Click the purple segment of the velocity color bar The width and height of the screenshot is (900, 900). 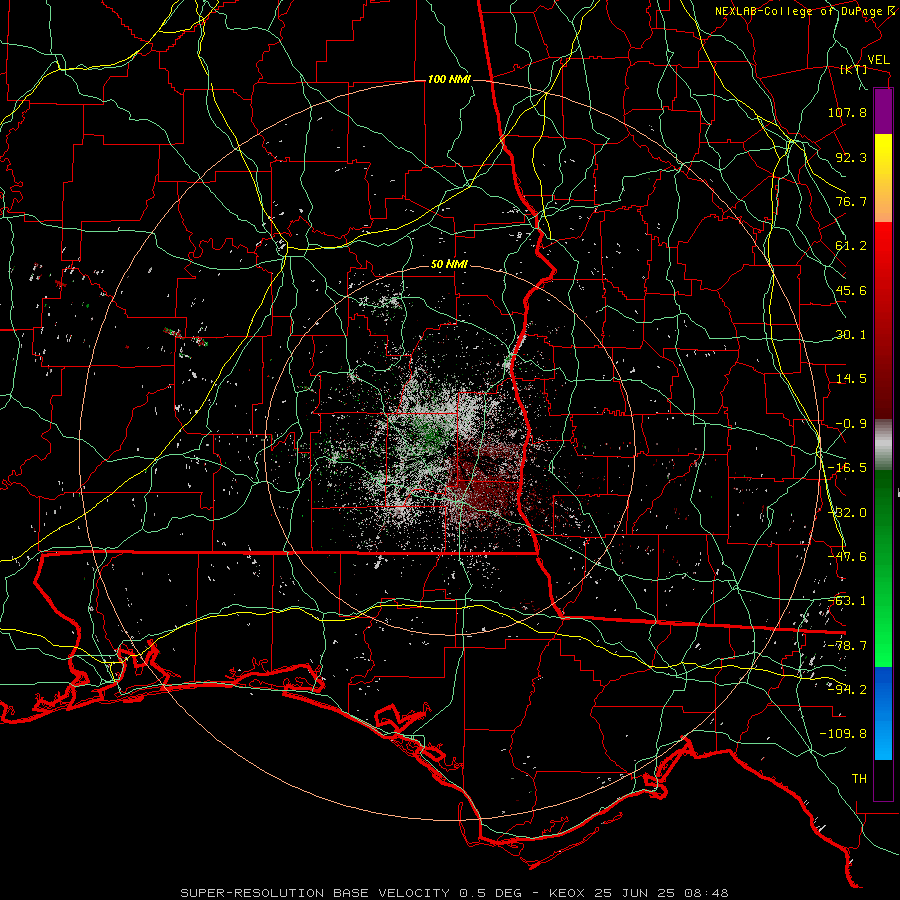click(883, 112)
